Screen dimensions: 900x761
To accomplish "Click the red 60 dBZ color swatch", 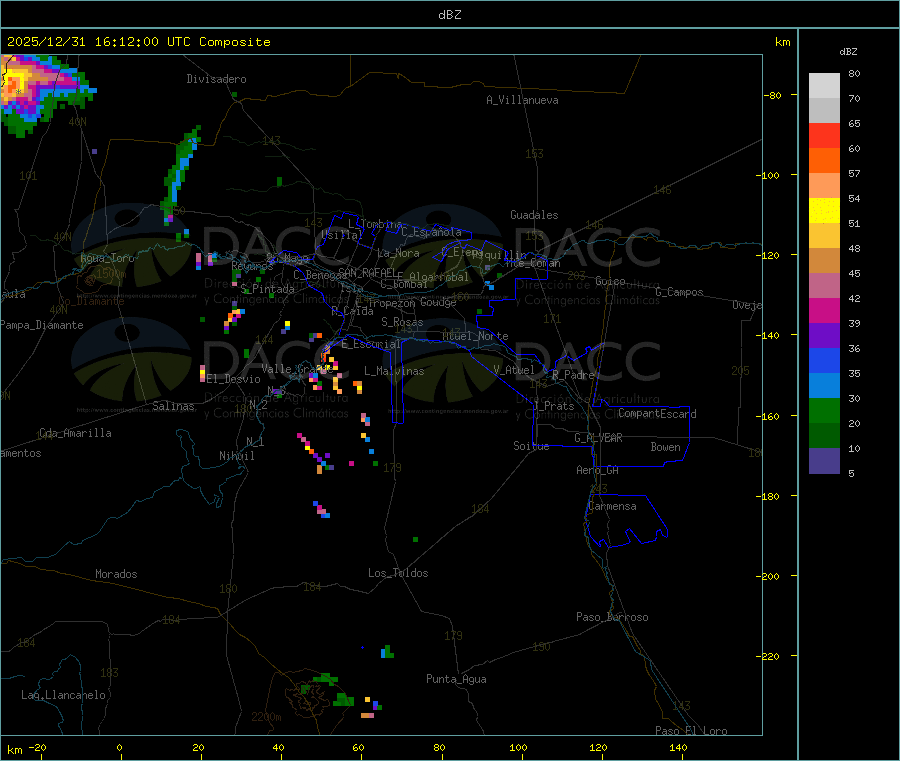I will [824, 135].
